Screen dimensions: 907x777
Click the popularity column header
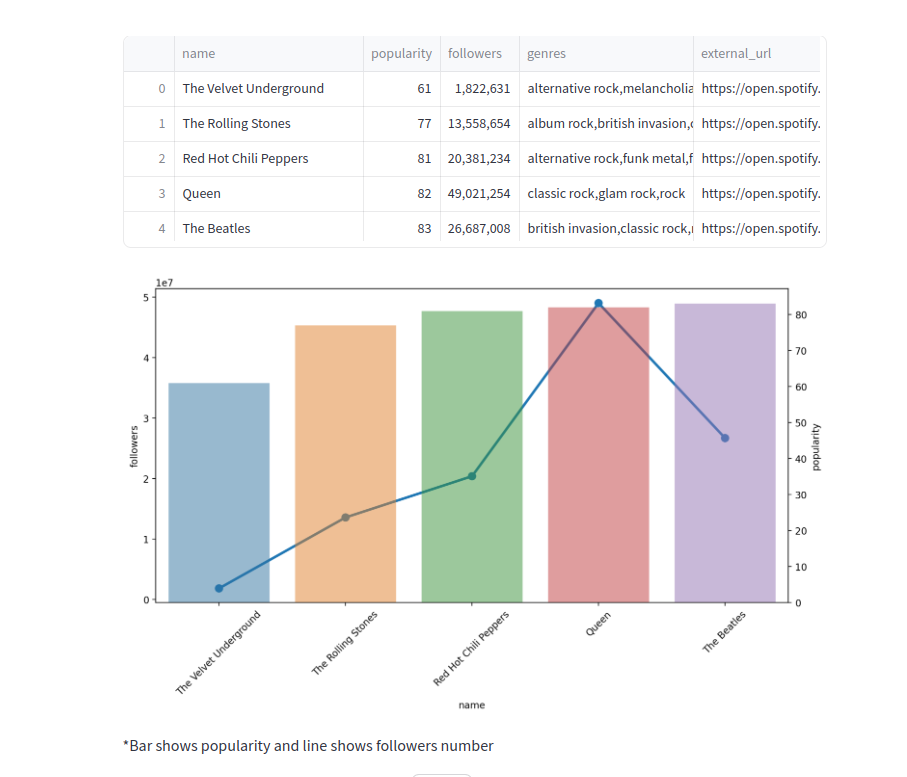click(x=401, y=54)
